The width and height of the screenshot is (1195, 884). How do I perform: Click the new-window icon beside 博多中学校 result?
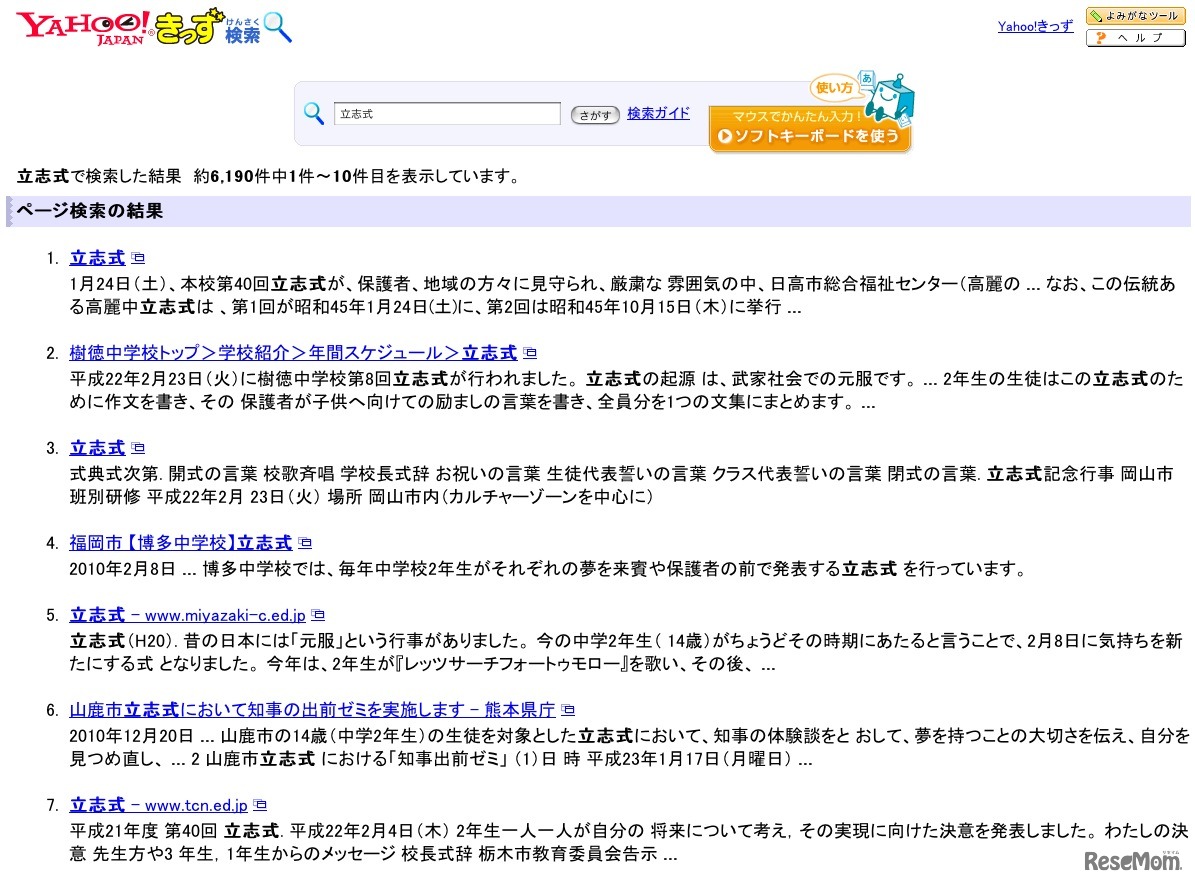coord(305,542)
